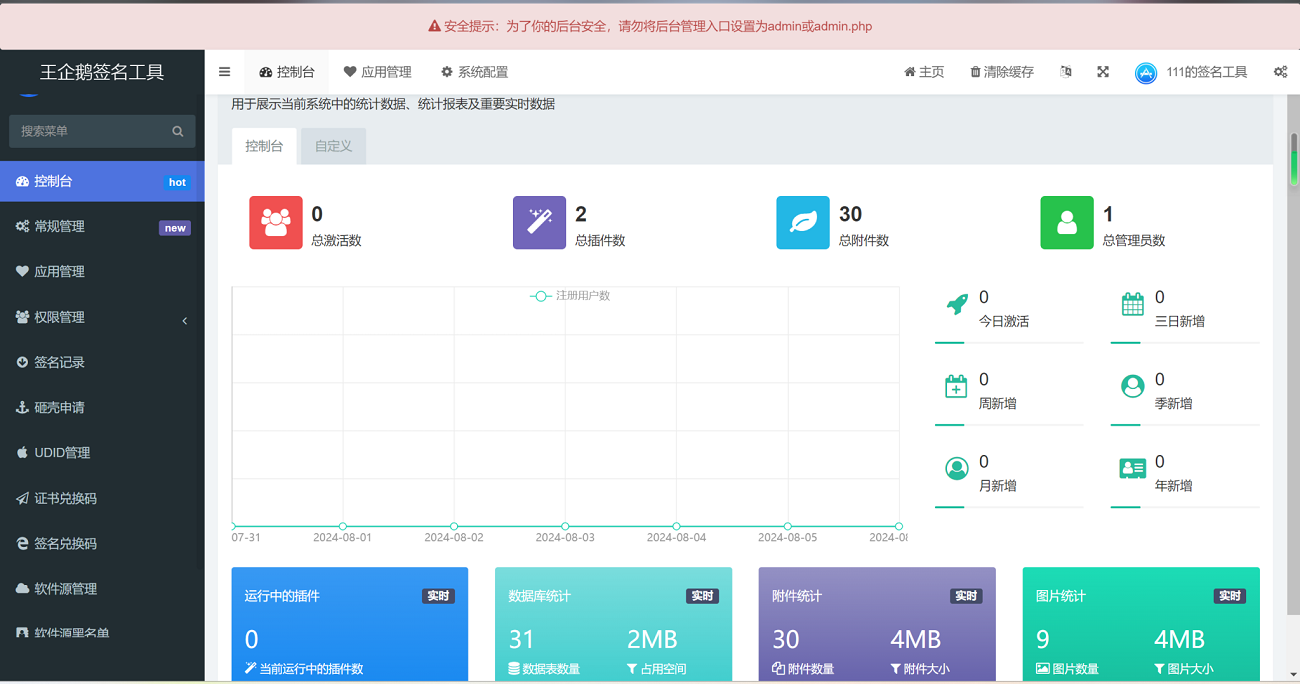Click the 今日激活 rocket icon

click(x=957, y=305)
